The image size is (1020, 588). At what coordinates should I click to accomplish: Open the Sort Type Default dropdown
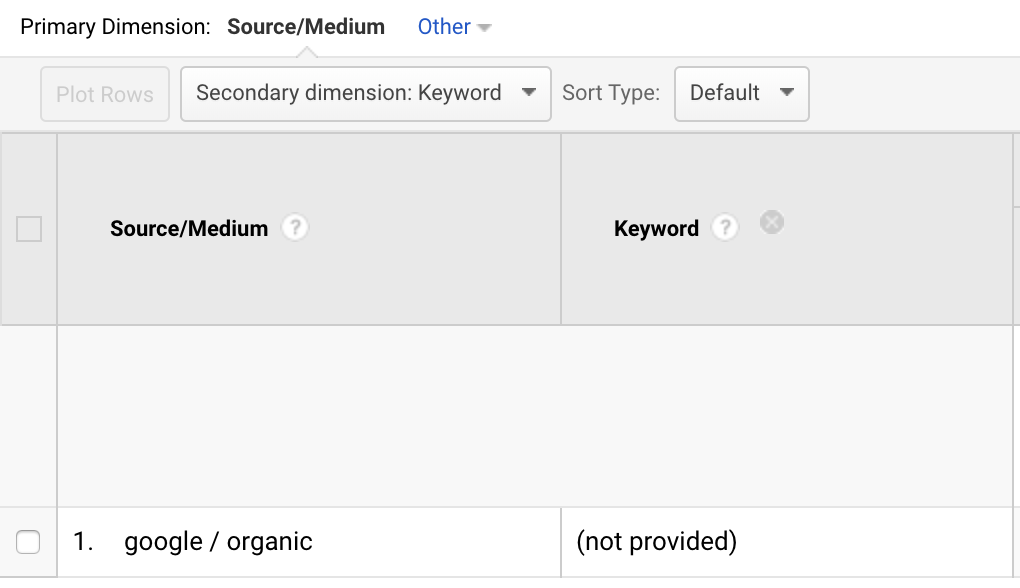[741, 94]
